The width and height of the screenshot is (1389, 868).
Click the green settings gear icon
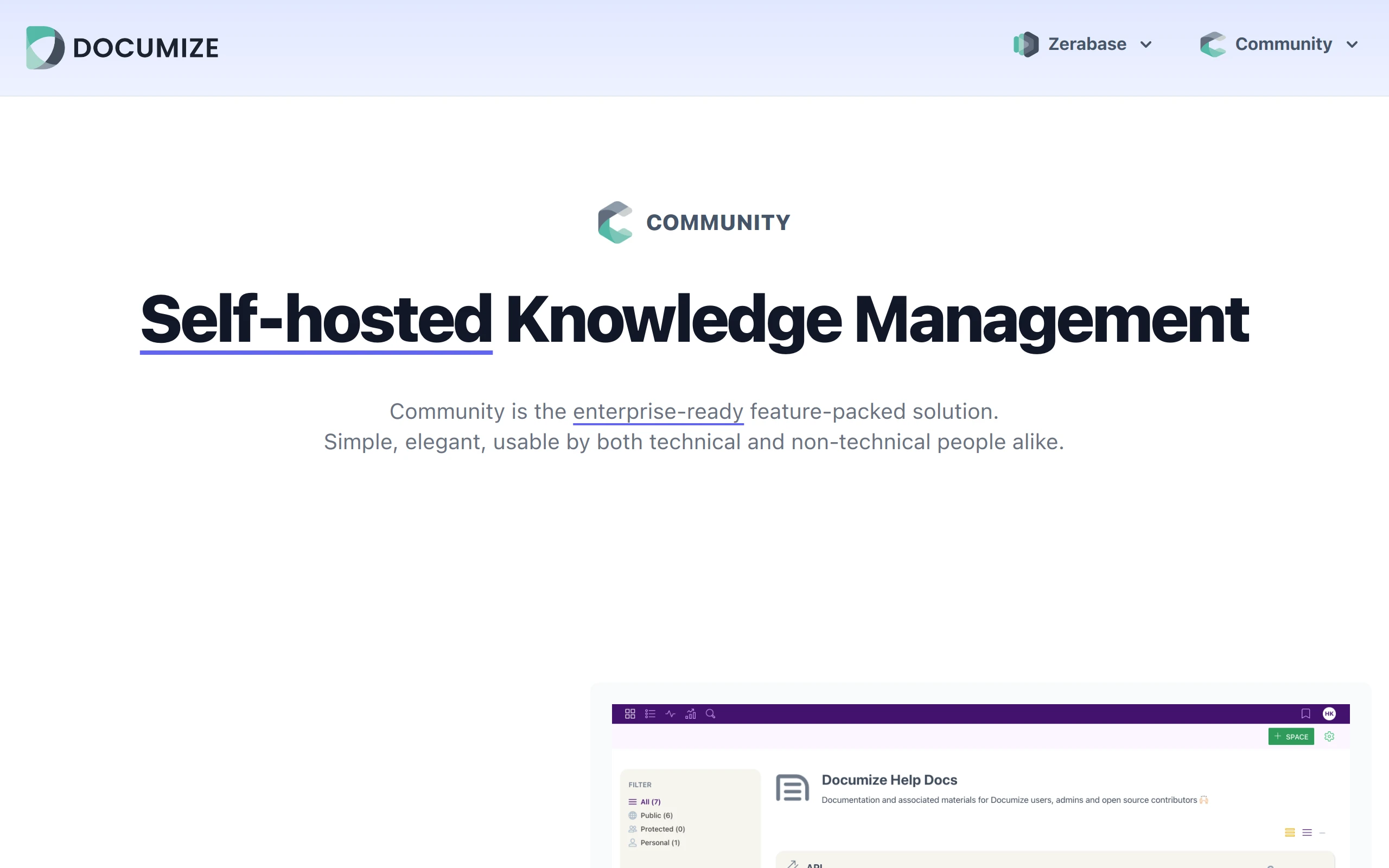(1329, 737)
